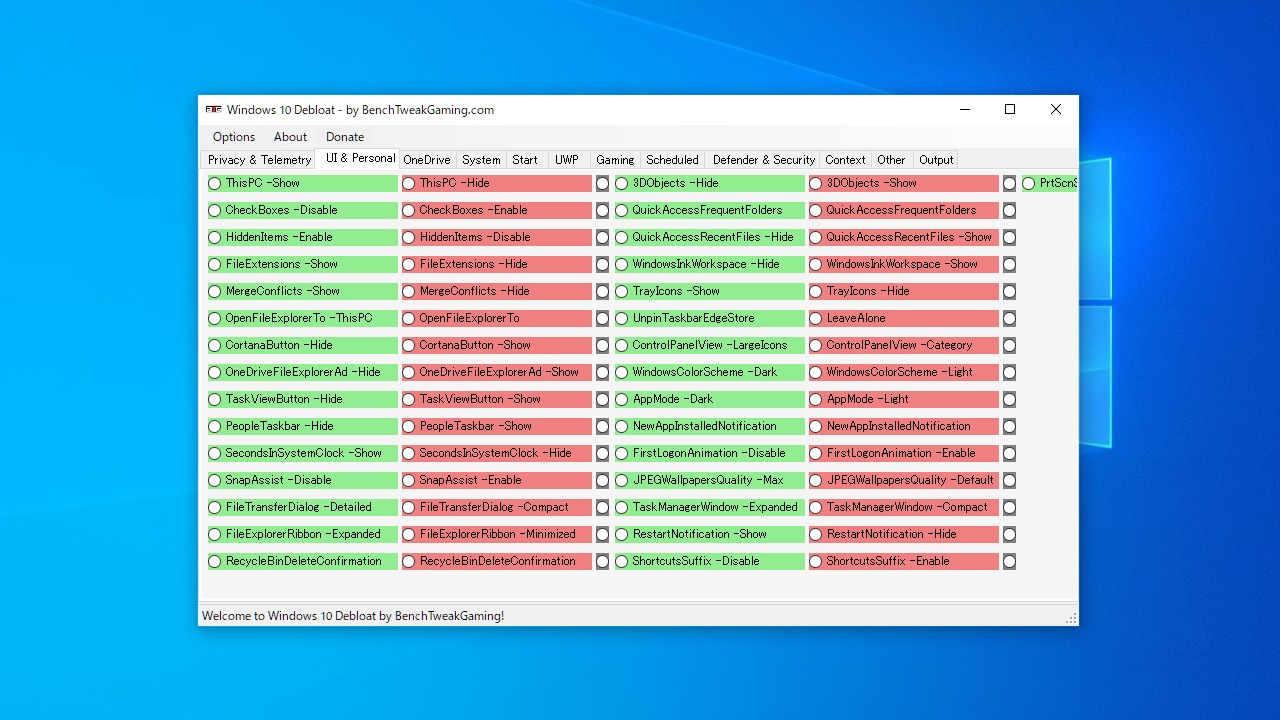The height and width of the screenshot is (720, 1280).
Task: Select ThisPC -Hide option
Action: (x=496, y=184)
